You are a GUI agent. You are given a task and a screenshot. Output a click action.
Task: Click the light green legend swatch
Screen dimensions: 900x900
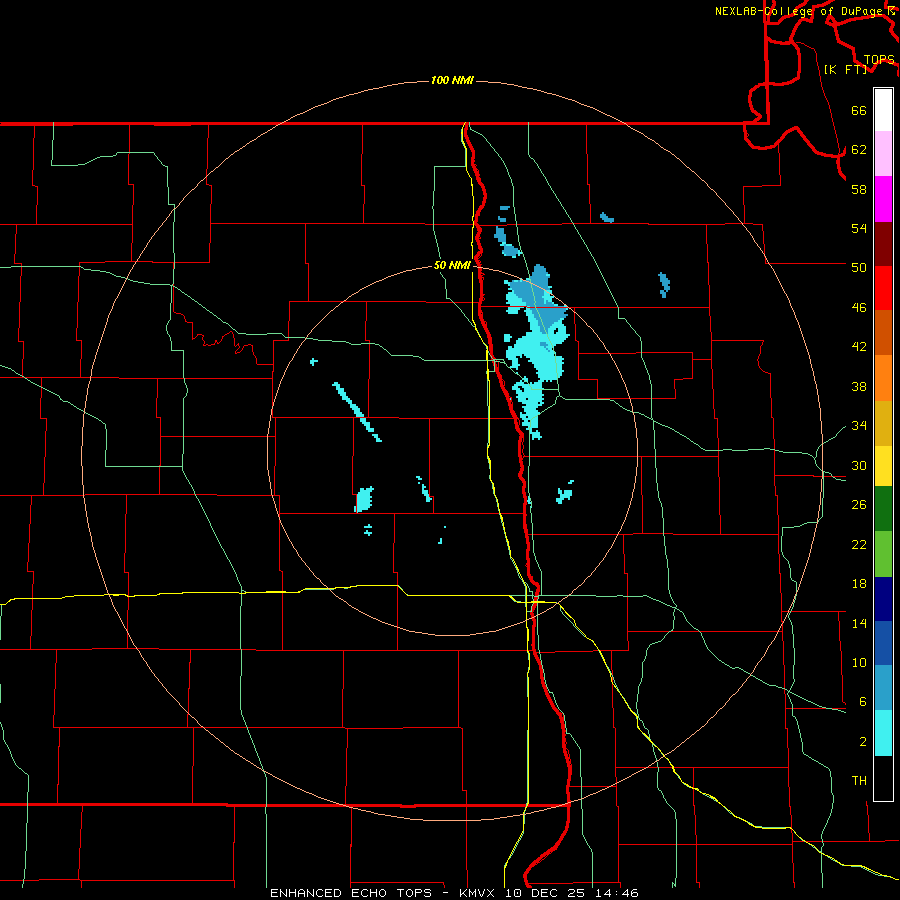tap(883, 554)
